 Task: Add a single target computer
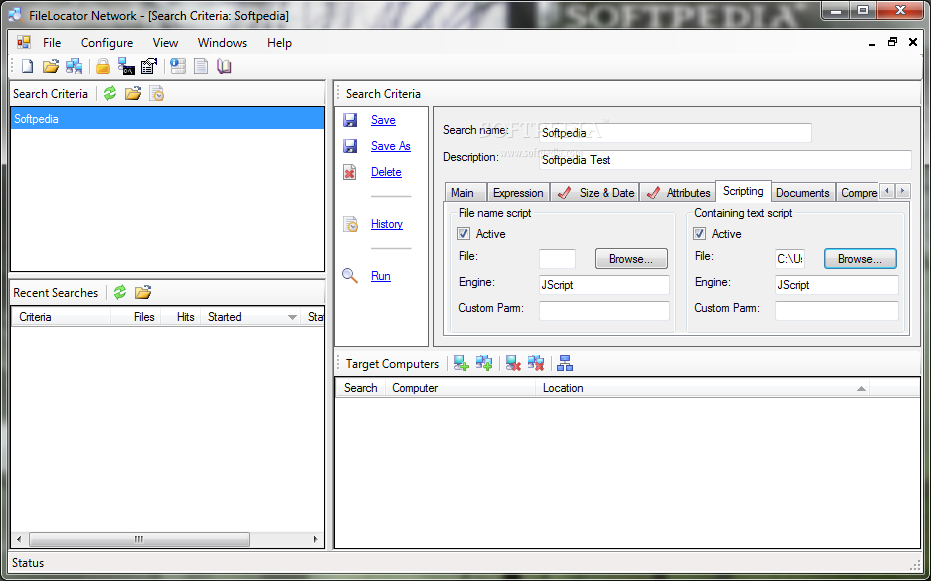point(461,363)
